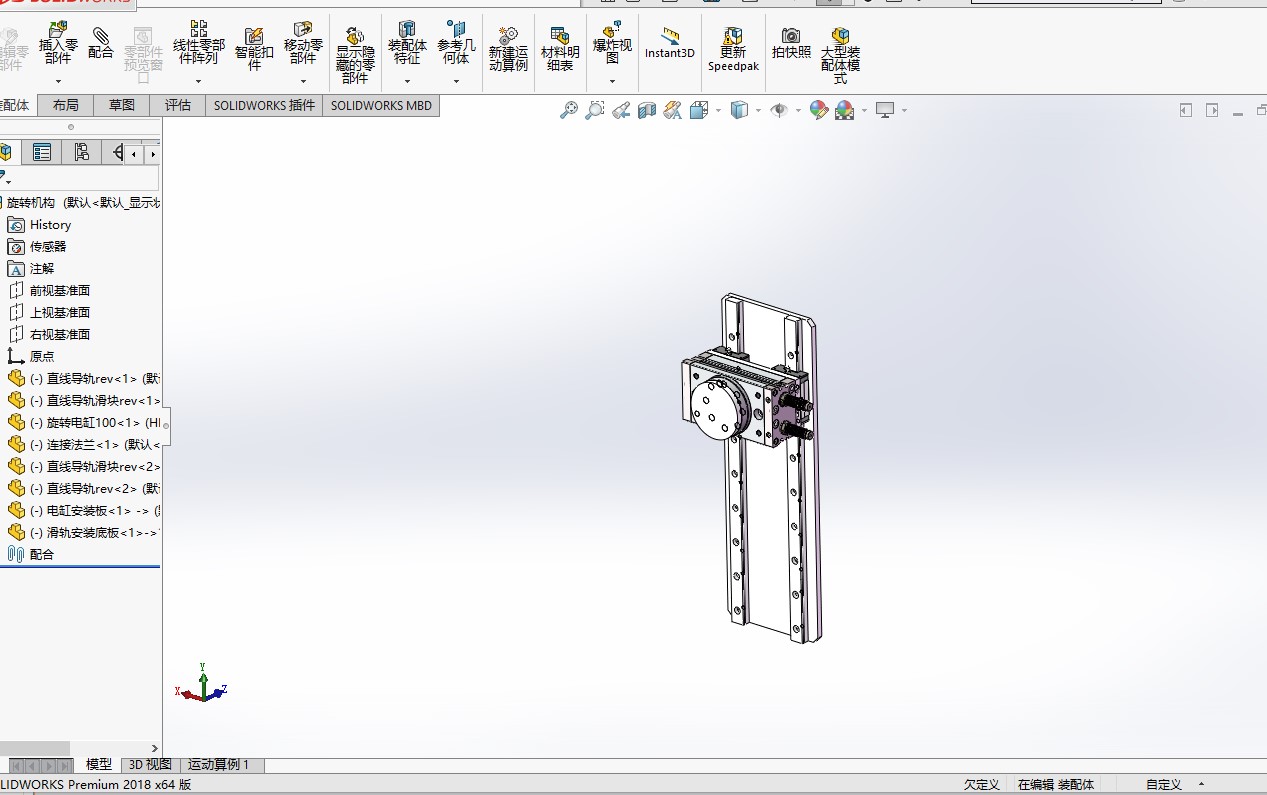Open View Settings monitor dropdown arrow
The width and height of the screenshot is (1267, 795).
point(904,110)
